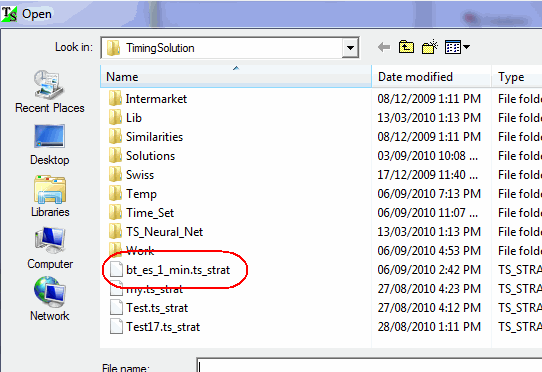Click the Swiss folder icon
This screenshot has height=372, width=542.
115,175
